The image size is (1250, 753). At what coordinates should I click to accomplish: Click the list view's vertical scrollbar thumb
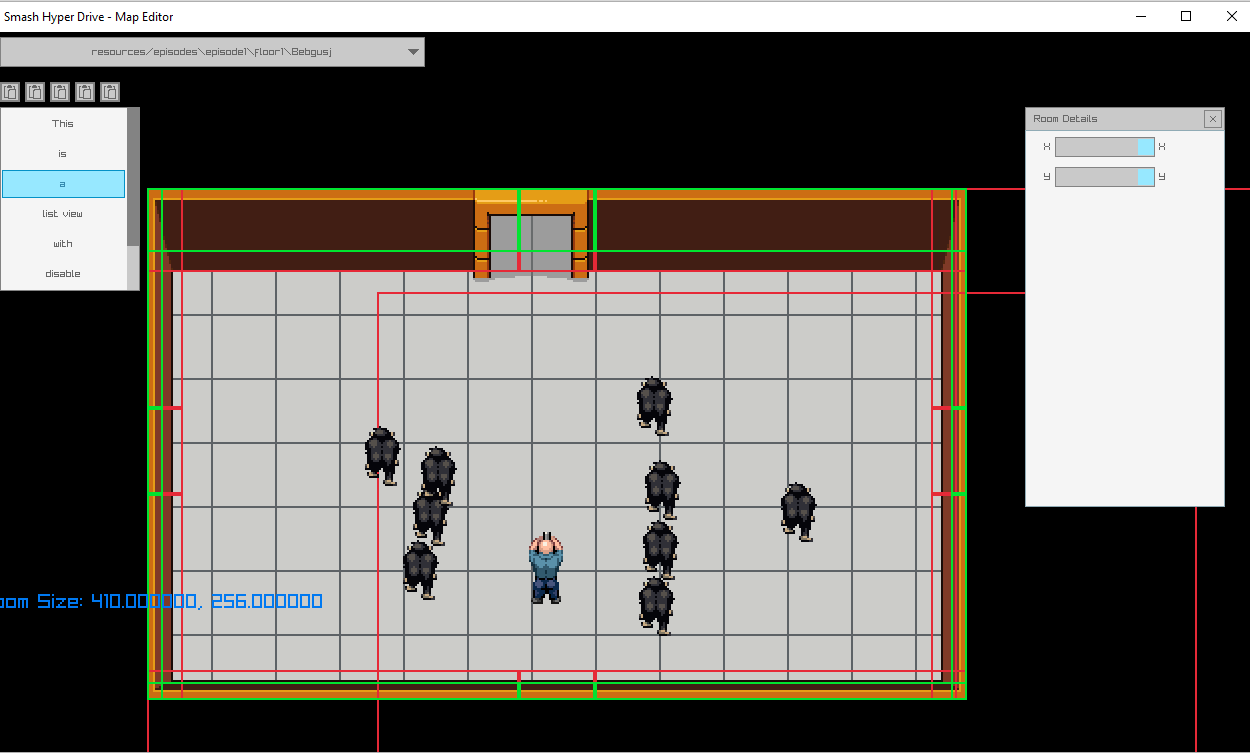133,177
